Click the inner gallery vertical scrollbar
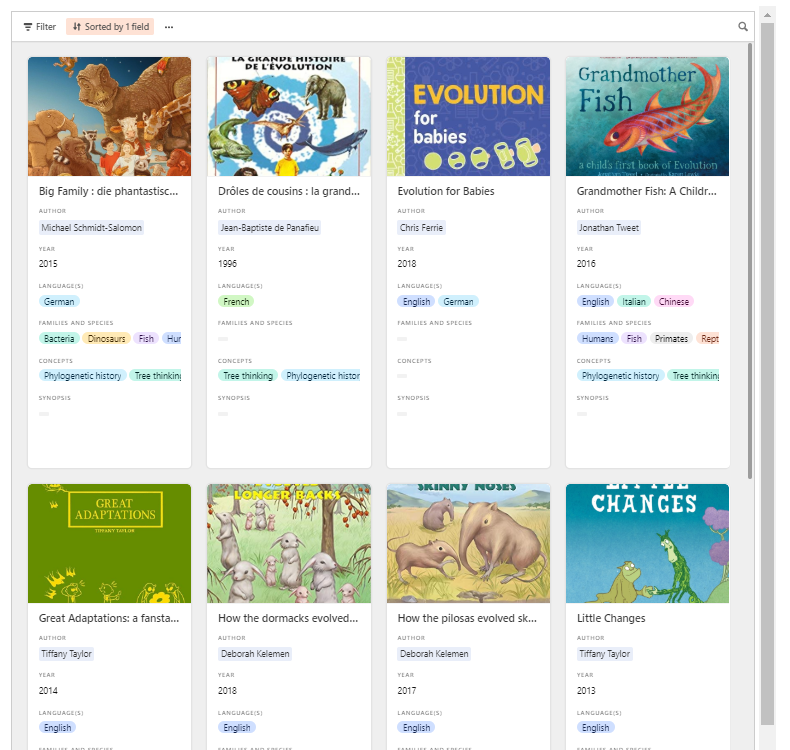 click(x=750, y=261)
